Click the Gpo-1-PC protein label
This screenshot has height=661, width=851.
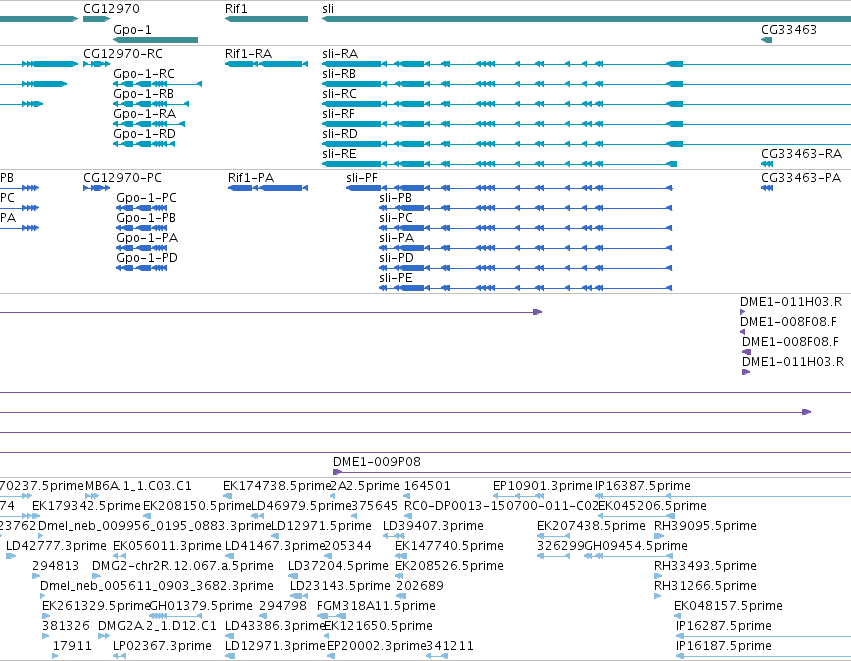click(147, 198)
